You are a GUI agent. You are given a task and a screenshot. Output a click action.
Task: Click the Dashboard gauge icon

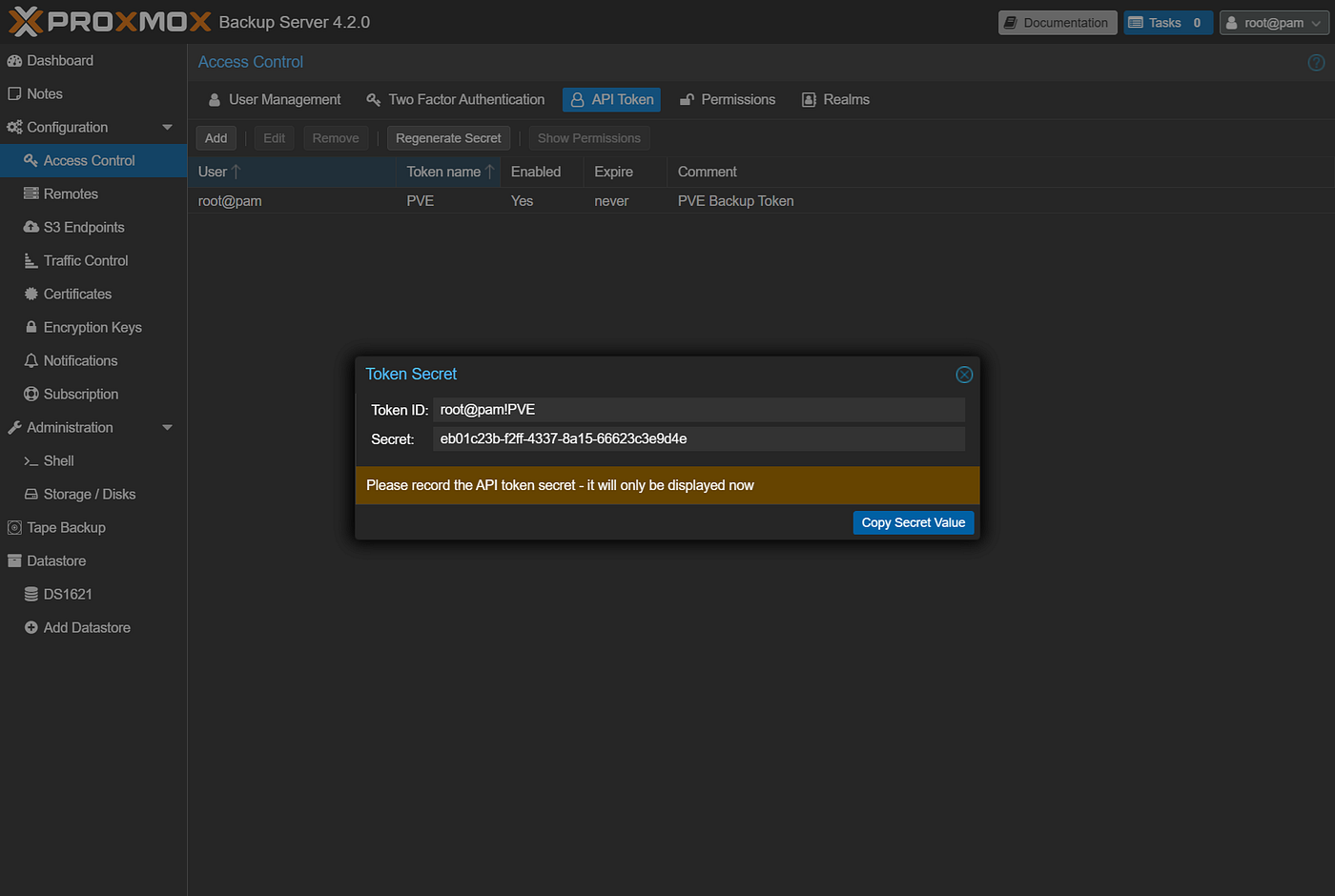[x=14, y=61]
